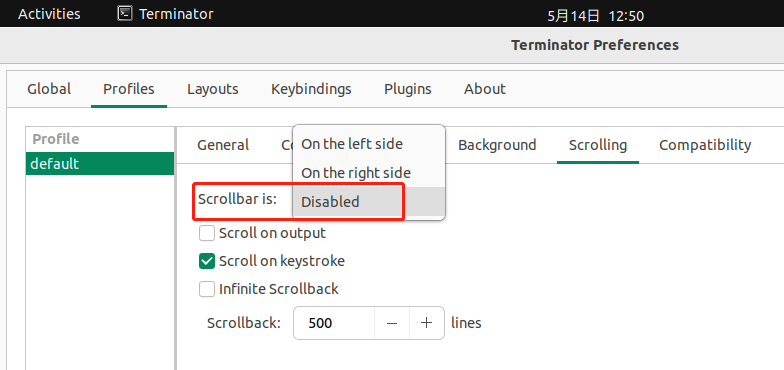Viewport: 784px width, 370px height.
Task: Open the Layouts tab
Action: pyautogui.click(x=212, y=89)
